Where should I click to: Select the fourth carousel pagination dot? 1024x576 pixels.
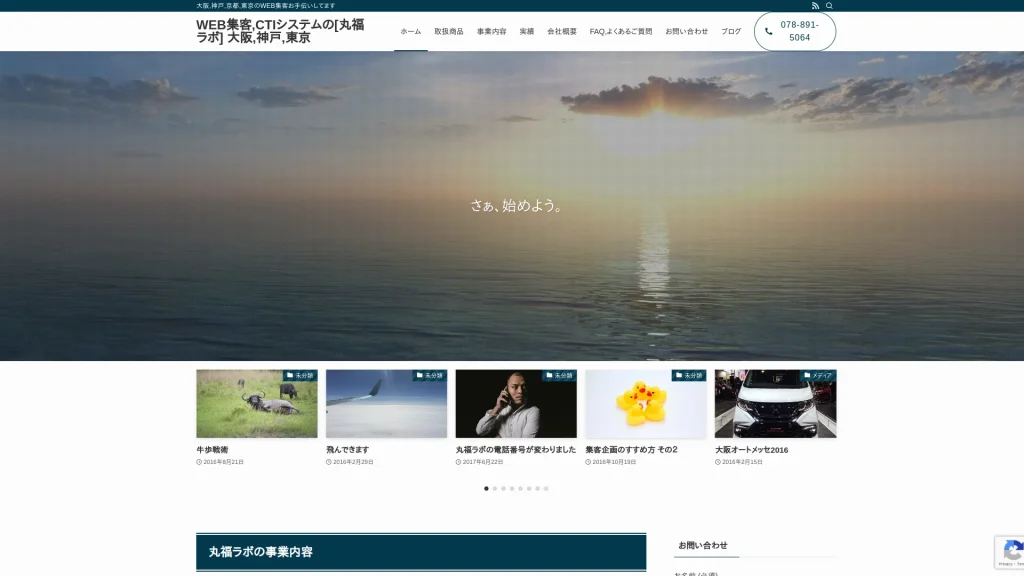pyautogui.click(x=512, y=488)
